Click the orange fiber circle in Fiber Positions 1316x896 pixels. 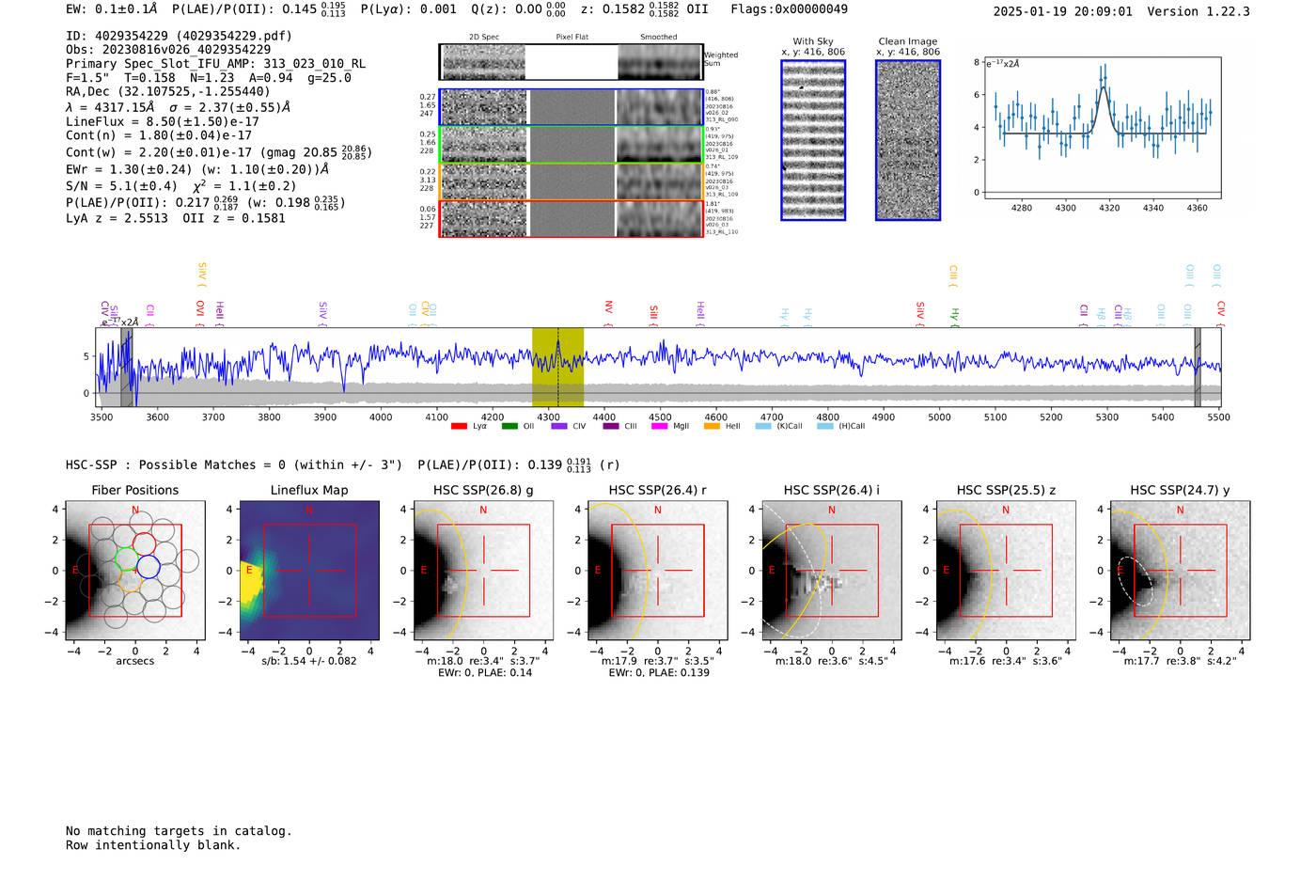pyautogui.click(x=131, y=580)
